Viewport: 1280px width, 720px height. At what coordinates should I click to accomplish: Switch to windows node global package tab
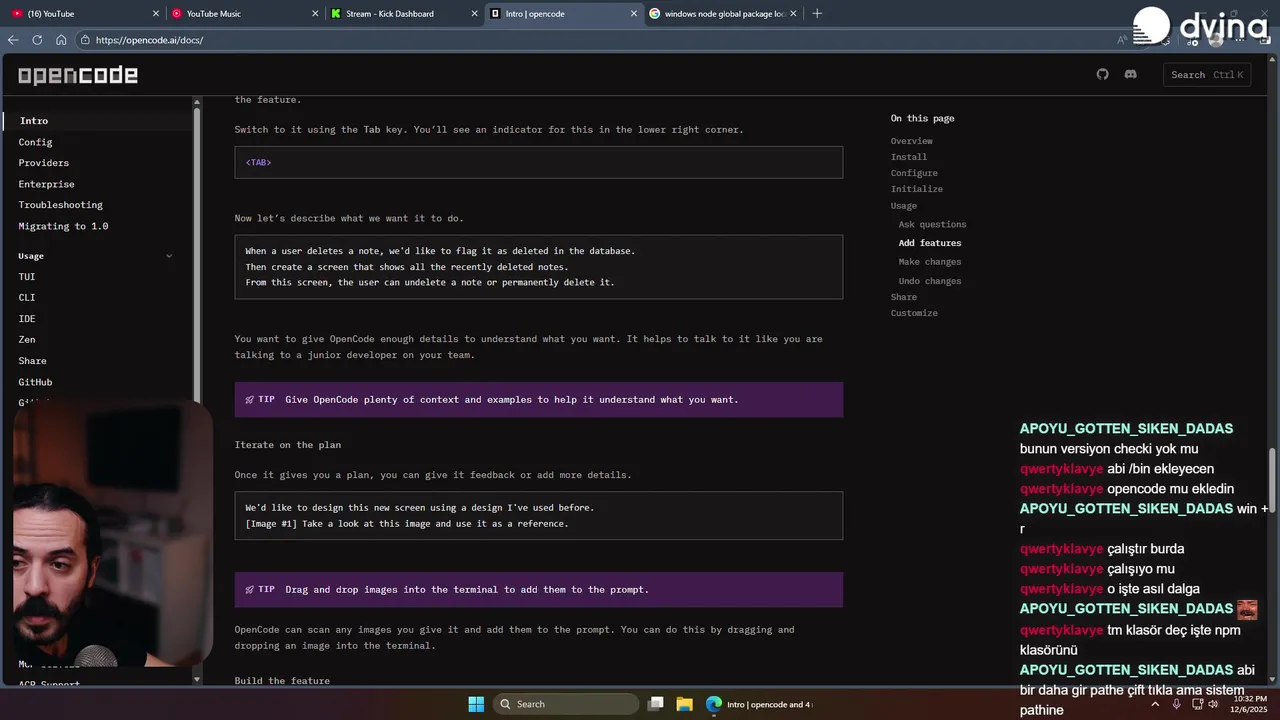point(722,14)
